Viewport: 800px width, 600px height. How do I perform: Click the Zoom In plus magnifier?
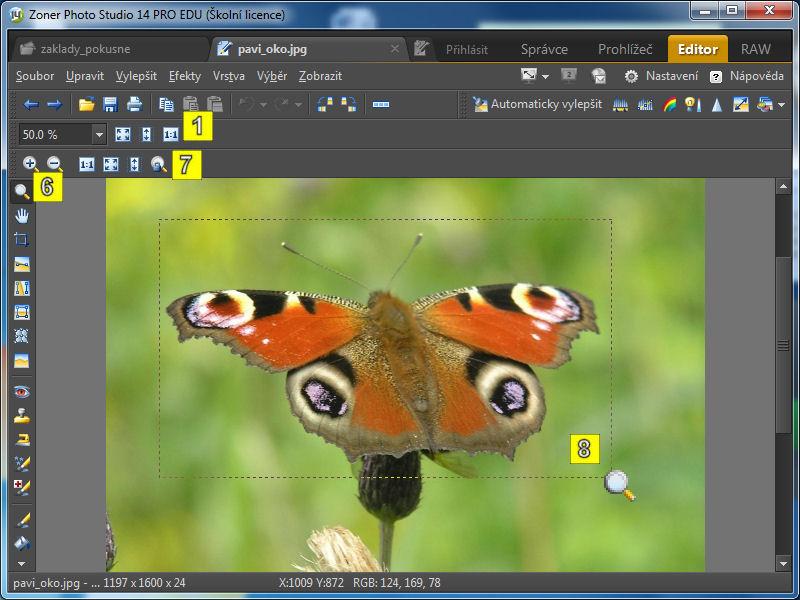pyautogui.click(x=30, y=164)
